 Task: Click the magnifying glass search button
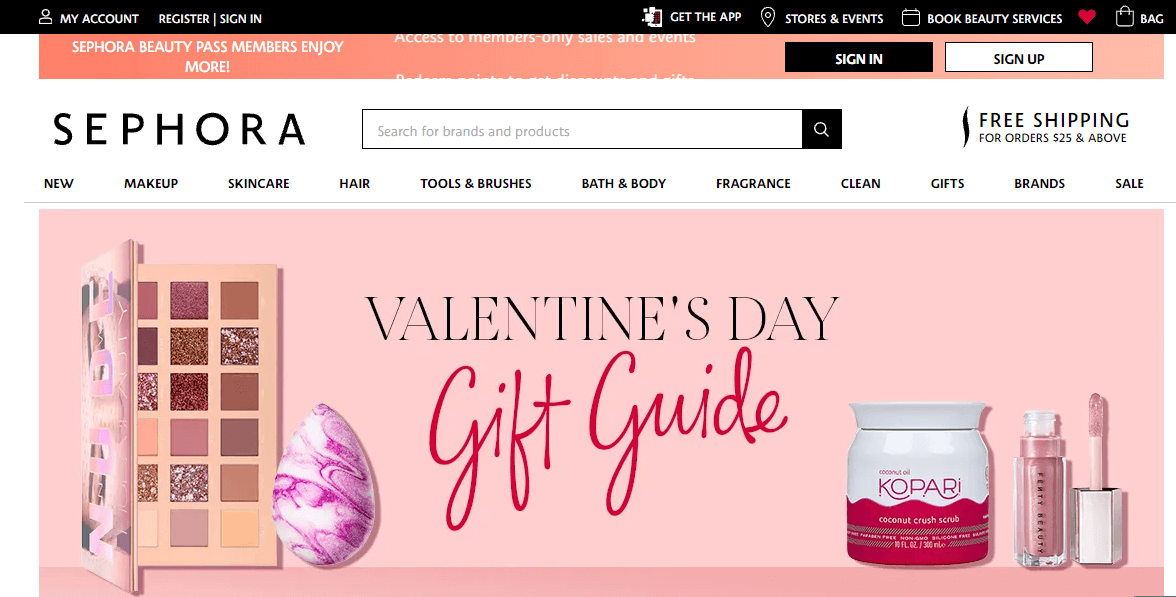tap(821, 129)
